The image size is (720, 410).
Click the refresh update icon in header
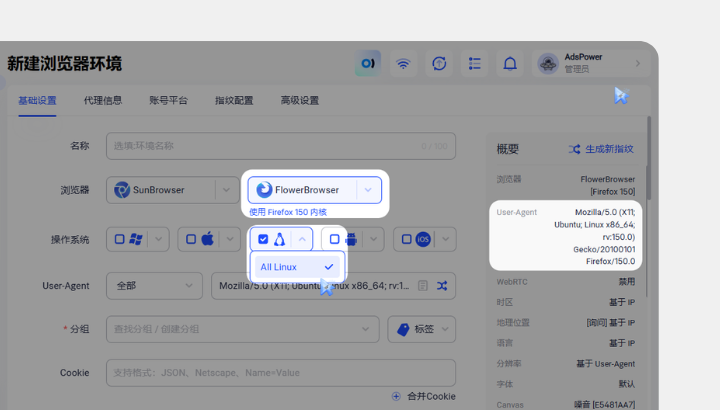tap(439, 63)
